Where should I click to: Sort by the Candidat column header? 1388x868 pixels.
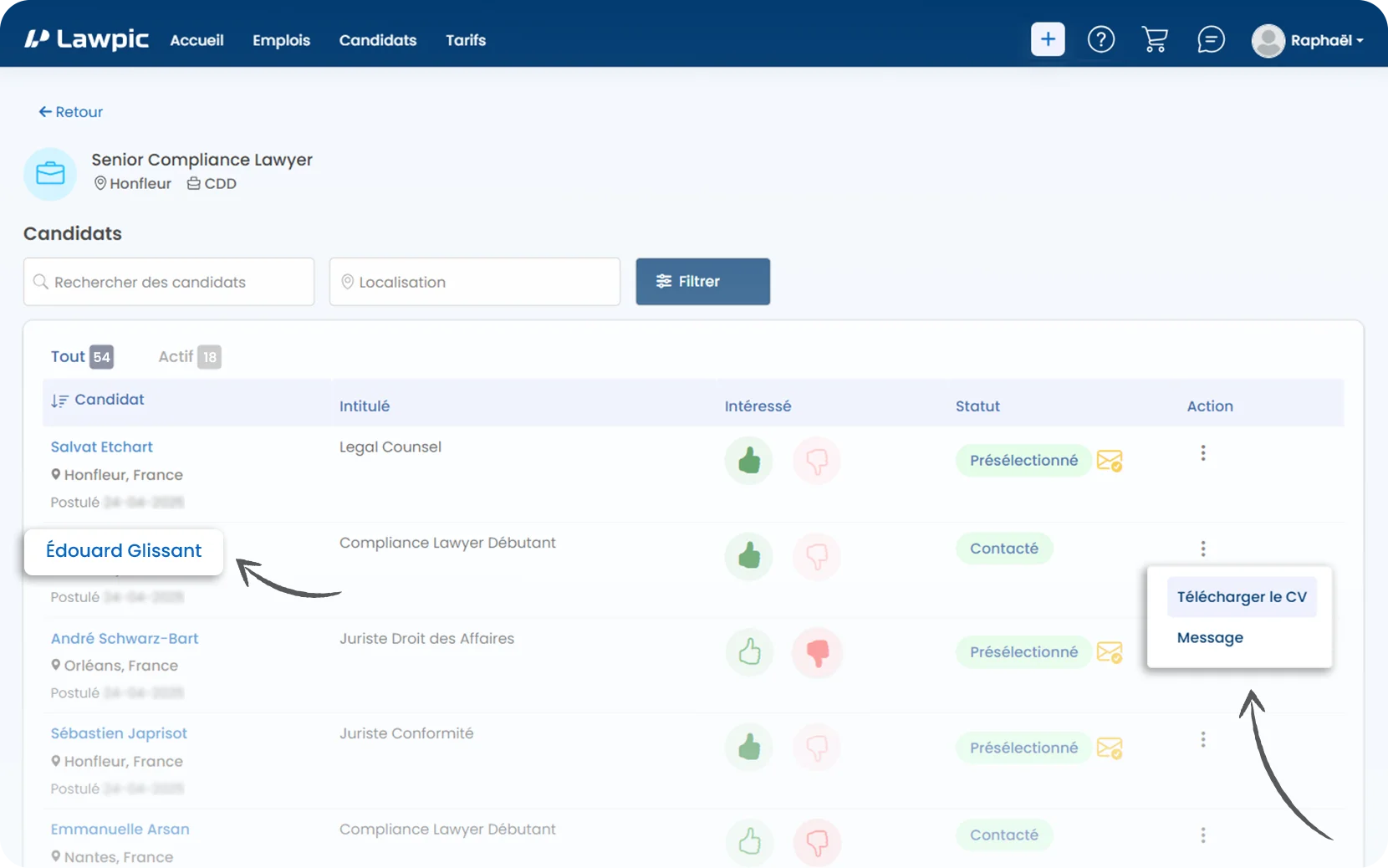pos(98,400)
